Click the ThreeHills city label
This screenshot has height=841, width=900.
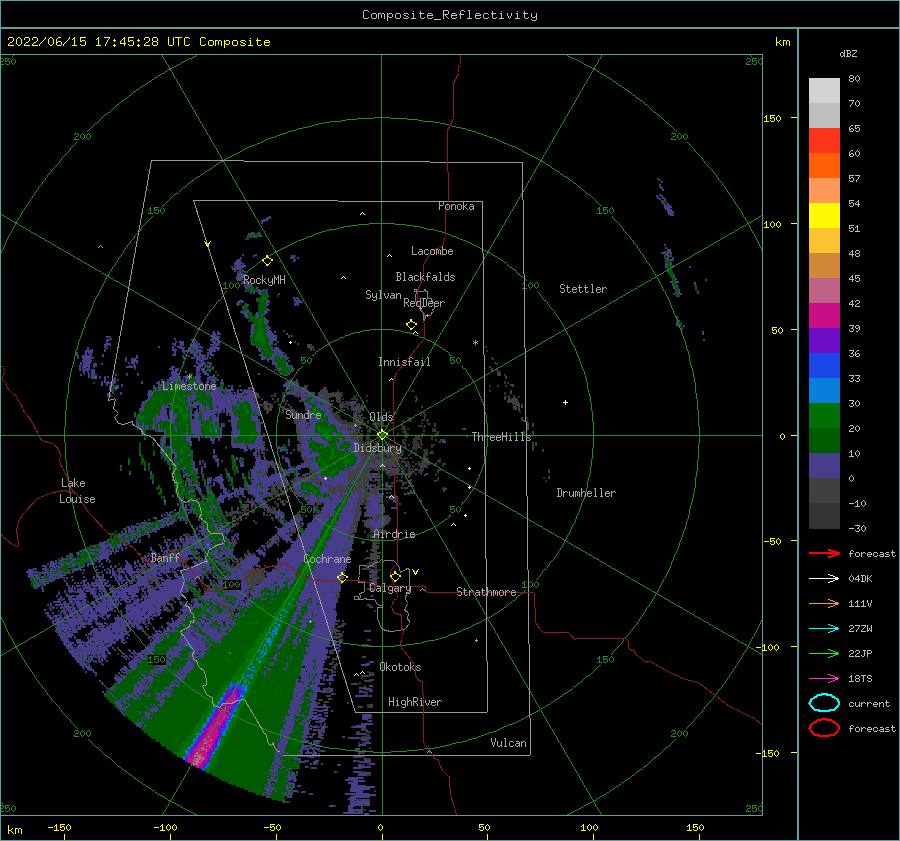pos(501,437)
